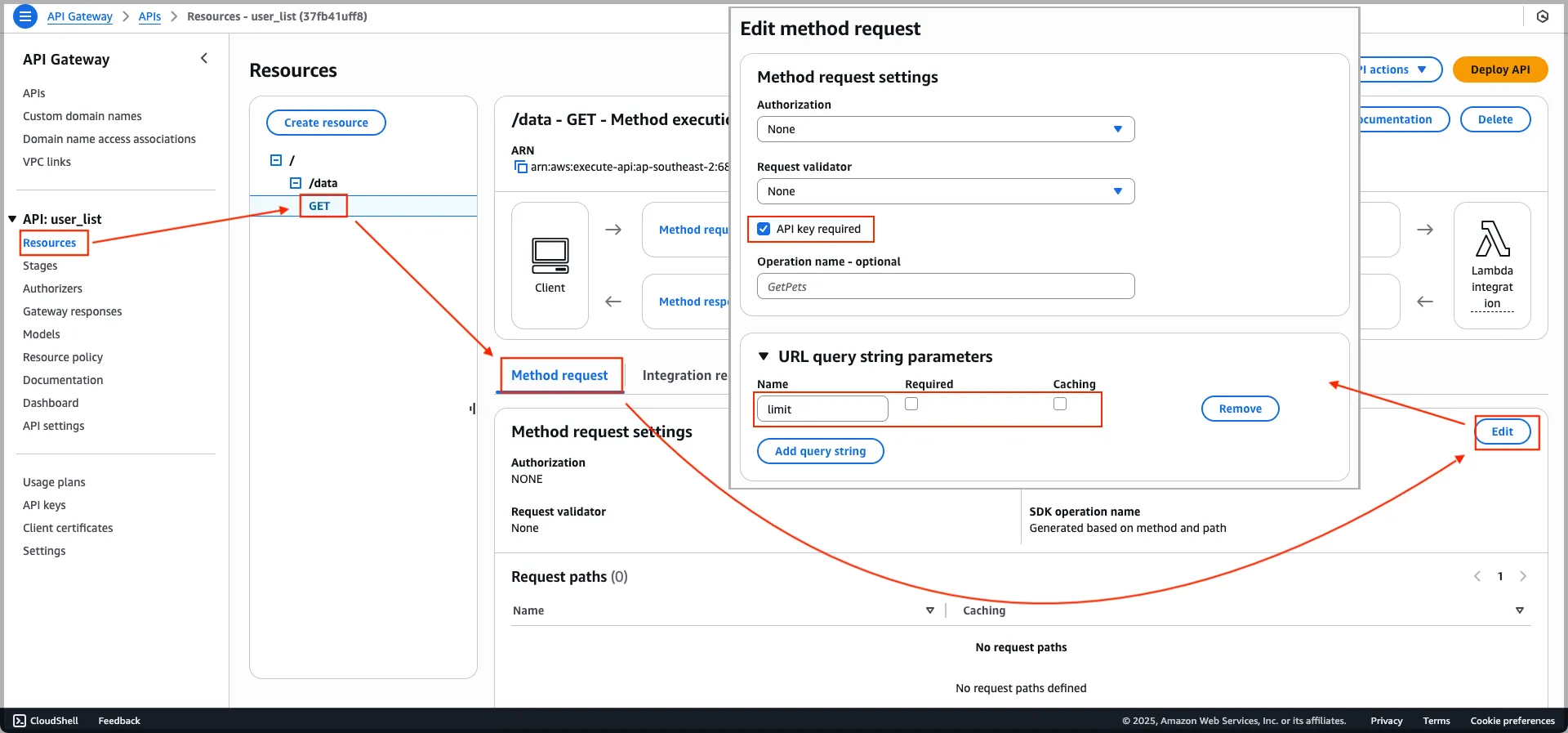Image resolution: width=1568 pixels, height=733 pixels.
Task: Go to next request paths page
Action: [1523, 576]
